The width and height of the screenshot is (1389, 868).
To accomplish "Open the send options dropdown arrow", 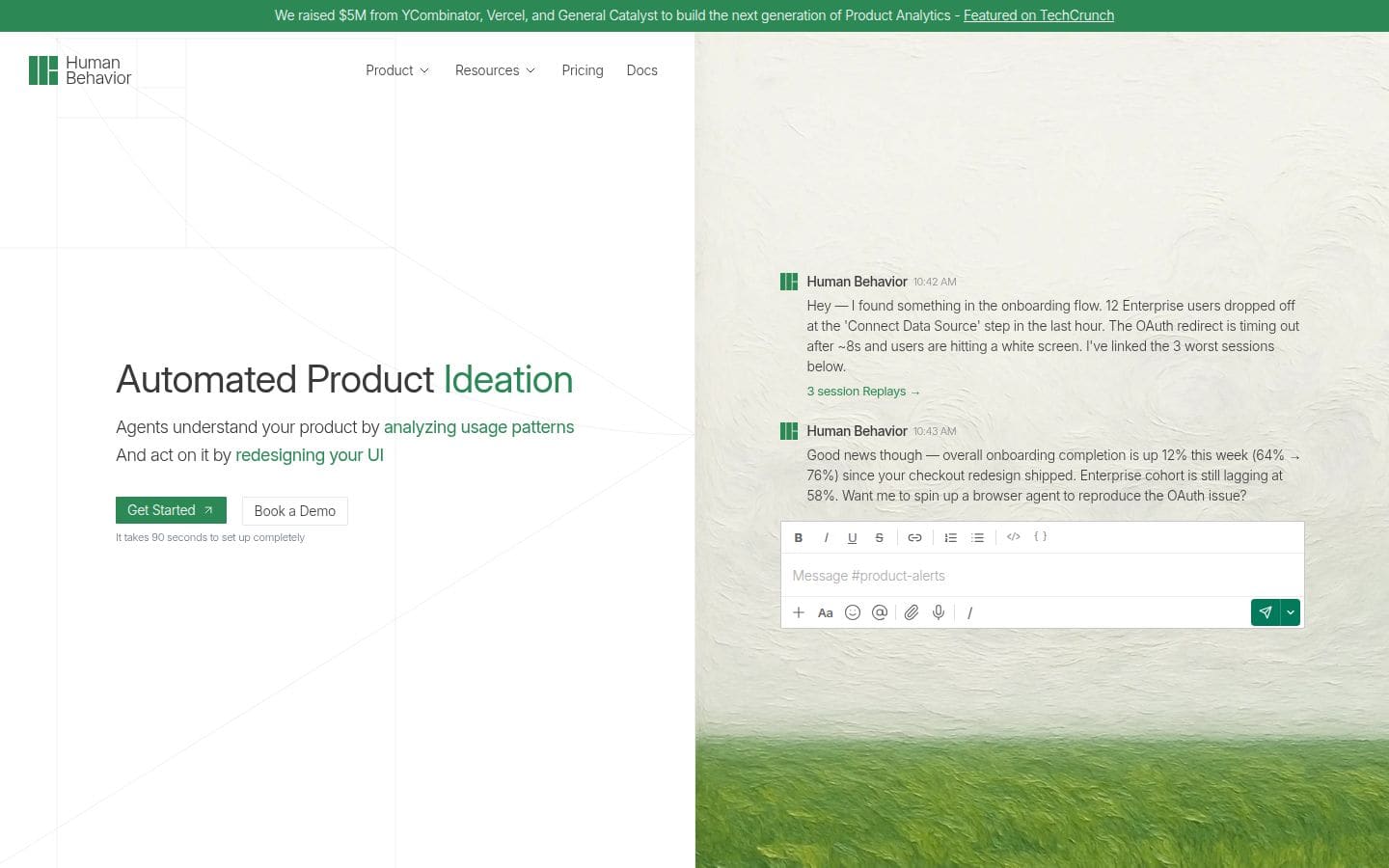I will coord(1291,612).
